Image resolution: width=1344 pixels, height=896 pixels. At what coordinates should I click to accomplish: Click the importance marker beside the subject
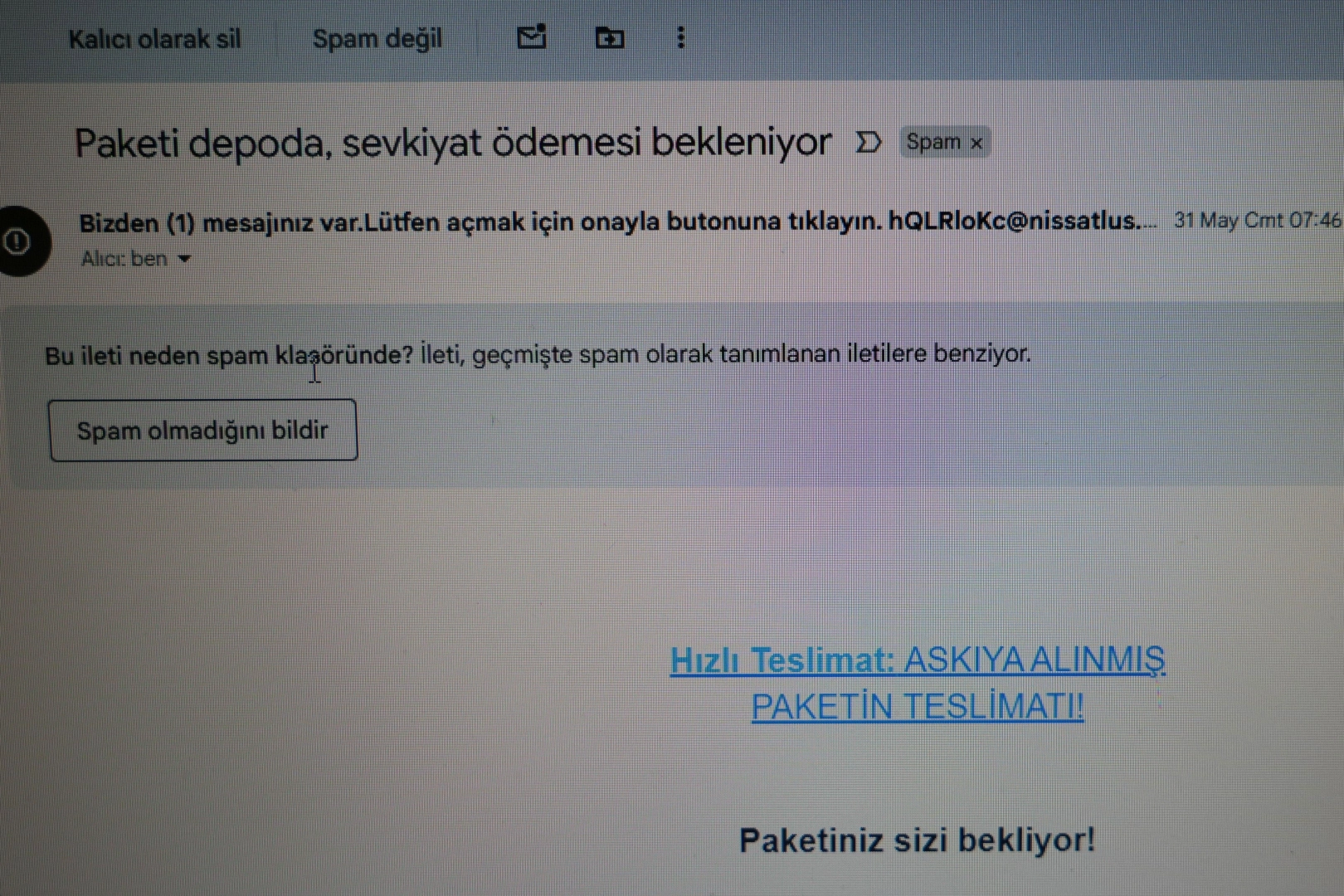868,143
